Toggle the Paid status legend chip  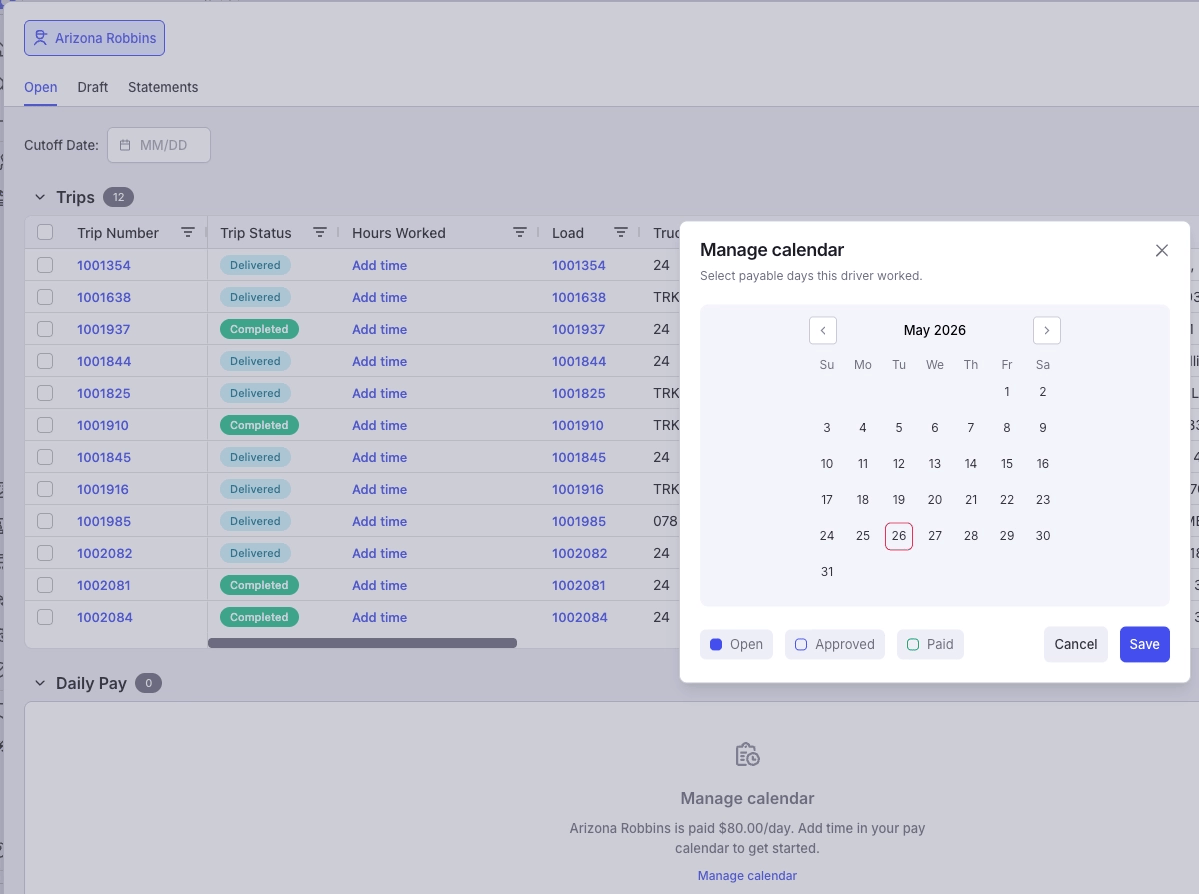click(930, 645)
